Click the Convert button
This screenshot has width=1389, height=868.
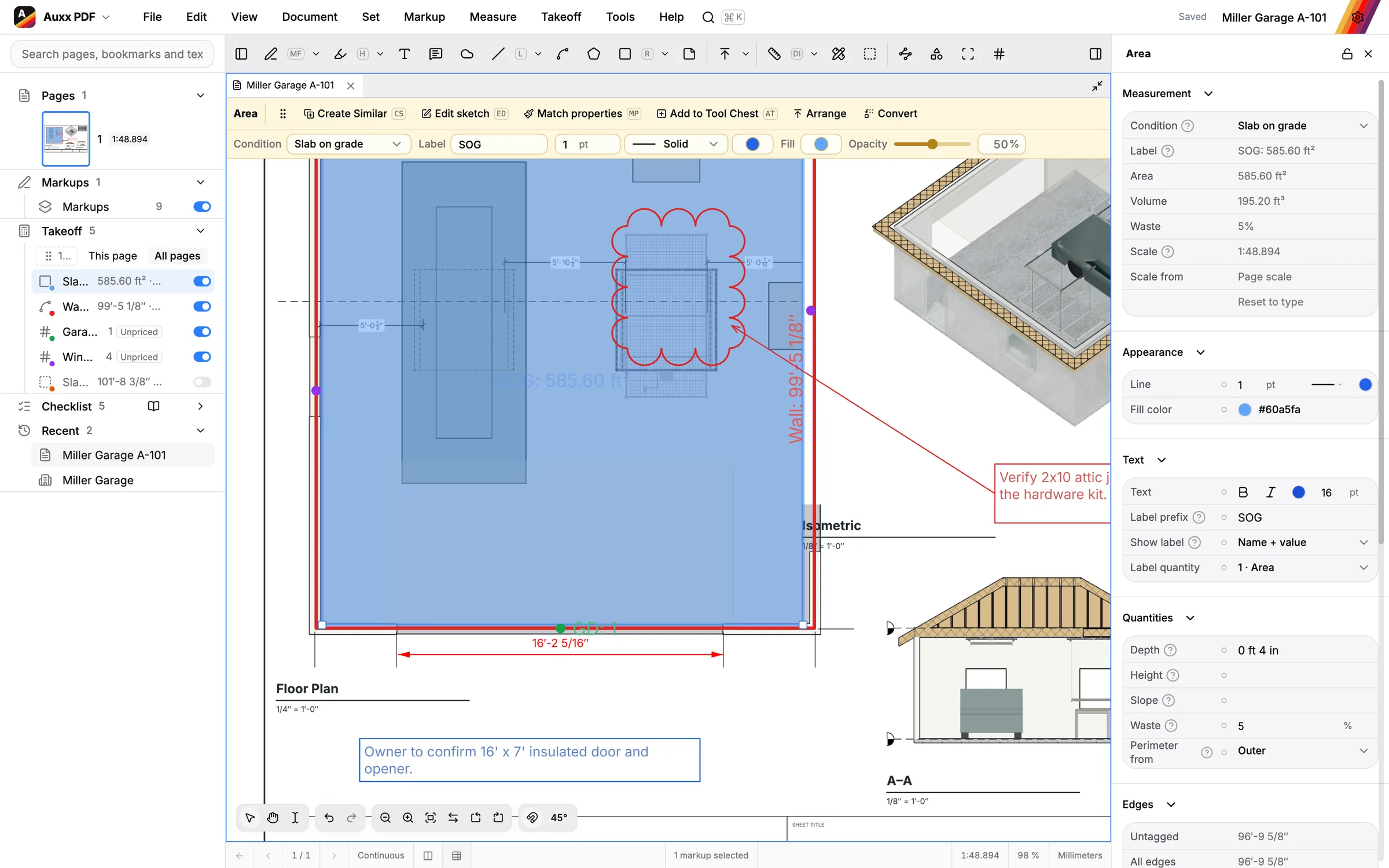click(x=890, y=113)
